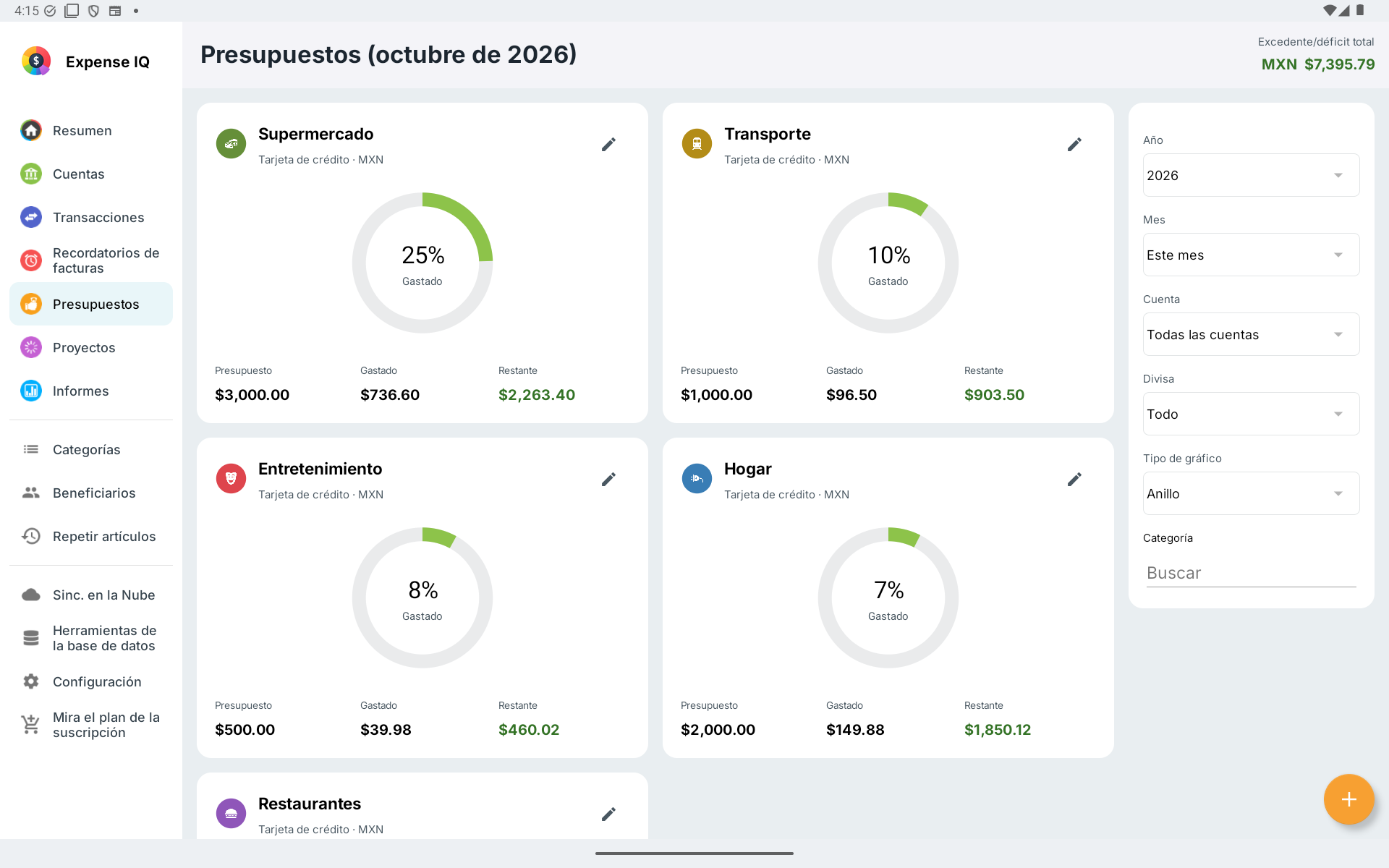Open Transacciones from the sidebar
The width and height of the screenshot is (1389, 868).
click(x=91, y=218)
